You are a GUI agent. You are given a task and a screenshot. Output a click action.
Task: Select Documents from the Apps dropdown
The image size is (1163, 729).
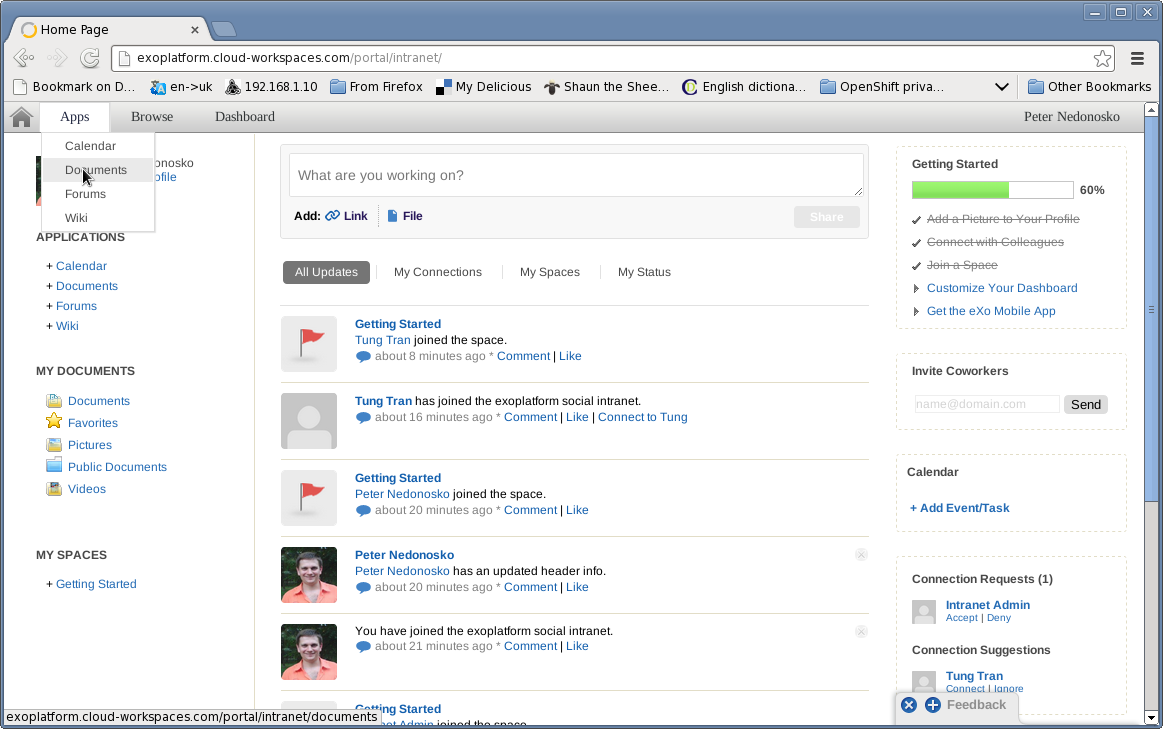click(96, 170)
